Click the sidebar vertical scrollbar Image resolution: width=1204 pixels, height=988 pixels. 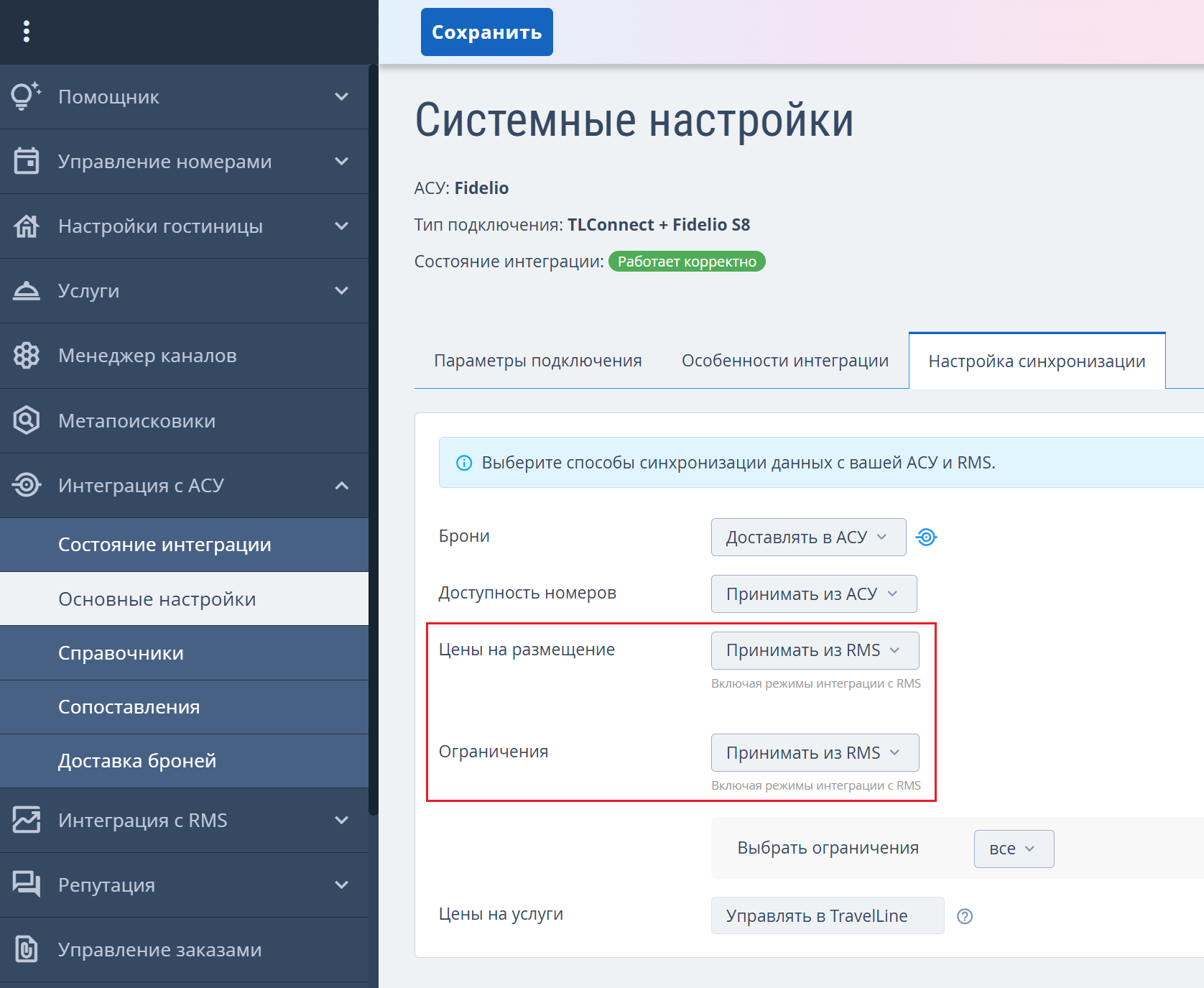point(373,438)
